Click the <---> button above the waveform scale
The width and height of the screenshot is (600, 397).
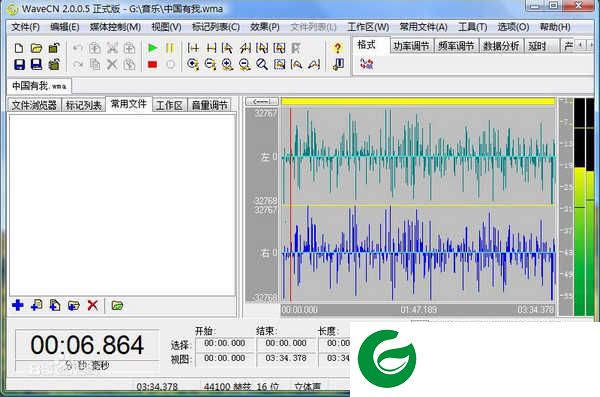pos(262,101)
